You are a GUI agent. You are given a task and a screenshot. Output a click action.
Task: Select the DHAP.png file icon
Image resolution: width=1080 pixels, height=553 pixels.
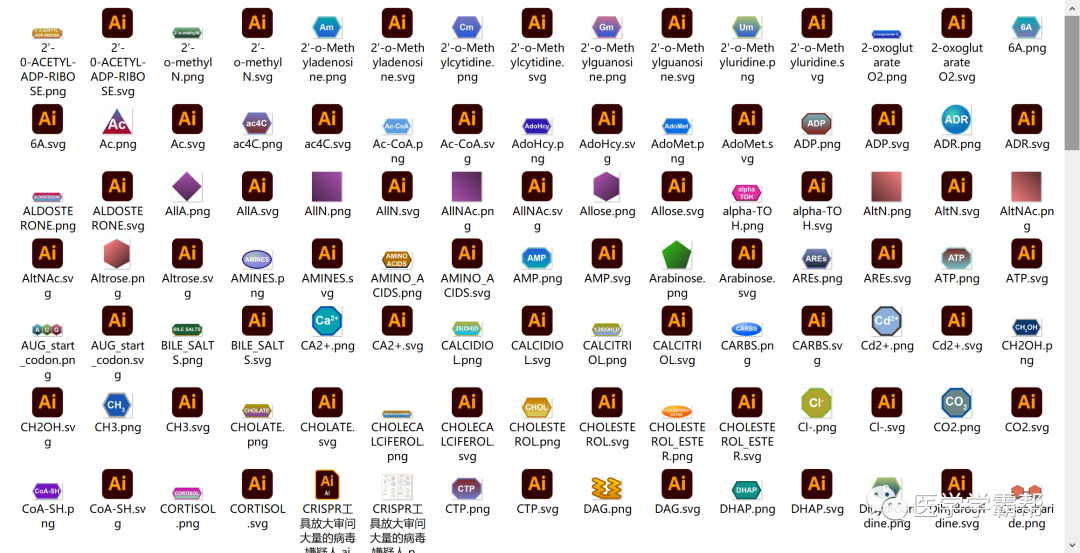tap(747, 490)
